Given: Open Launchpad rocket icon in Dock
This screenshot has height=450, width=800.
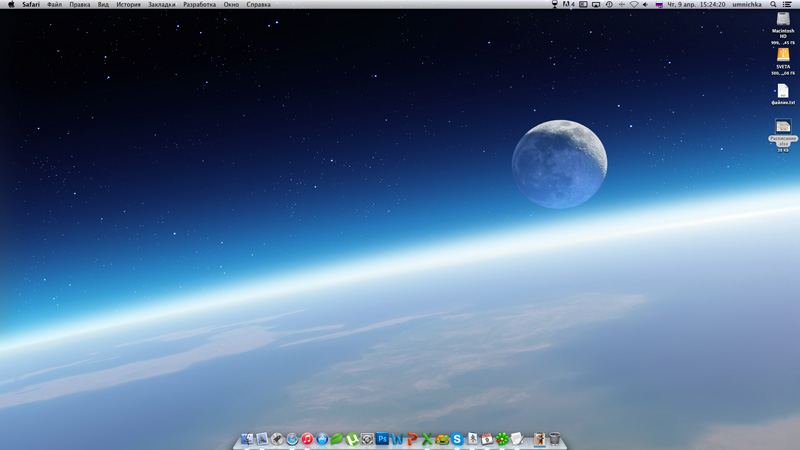Looking at the screenshot, I should pyautogui.click(x=277, y=439).
